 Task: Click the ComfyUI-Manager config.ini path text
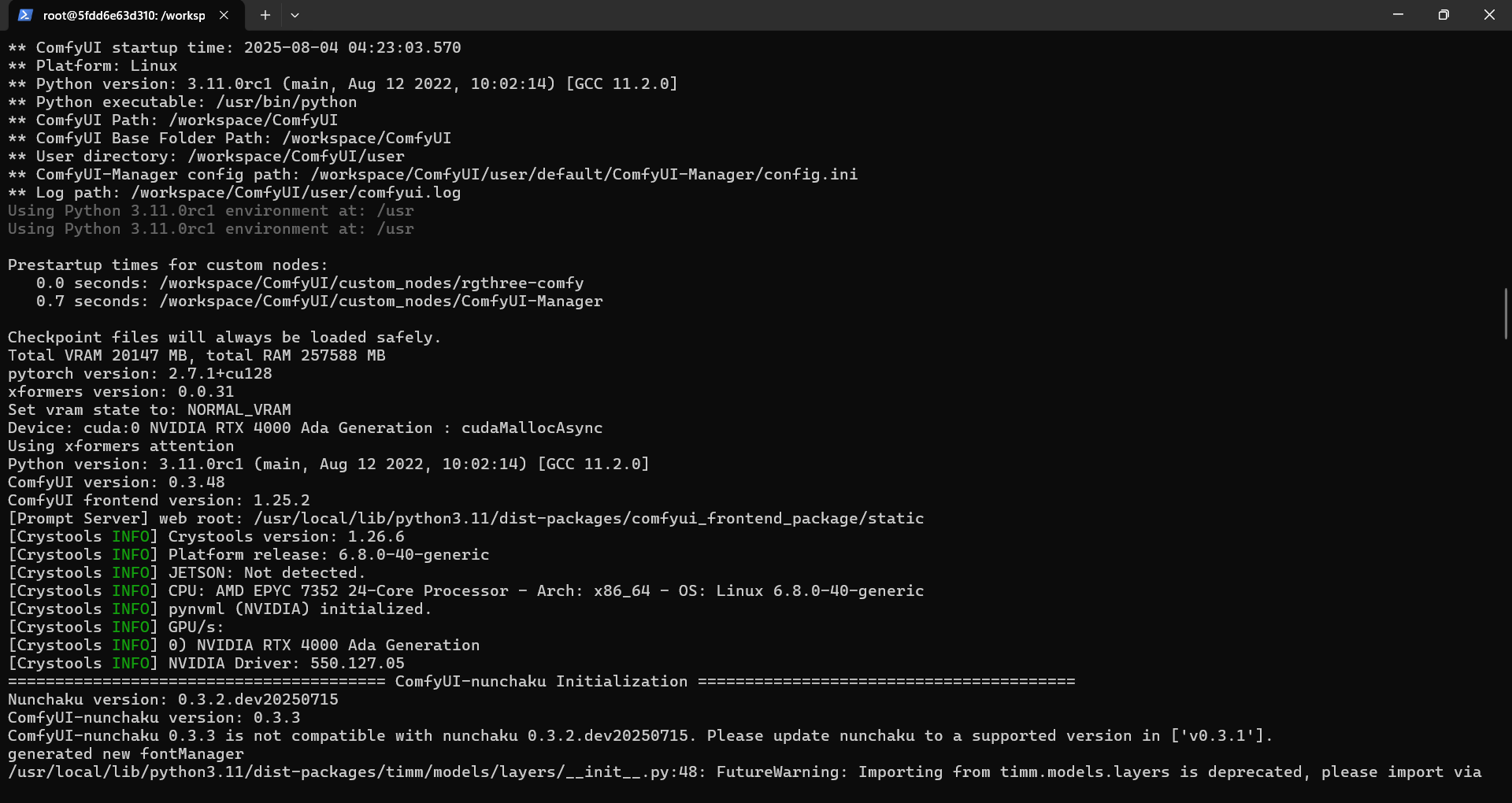click(x=584, y=174)
